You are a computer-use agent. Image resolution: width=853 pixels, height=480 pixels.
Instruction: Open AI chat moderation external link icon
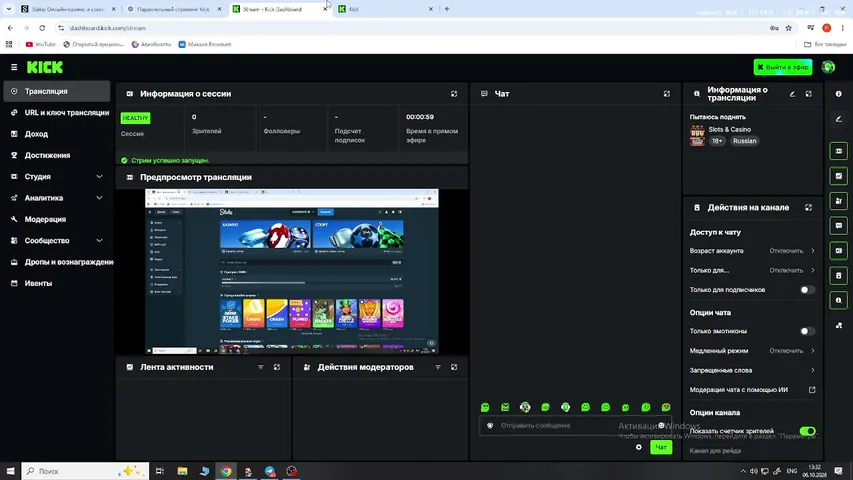[x=812, y=390]
